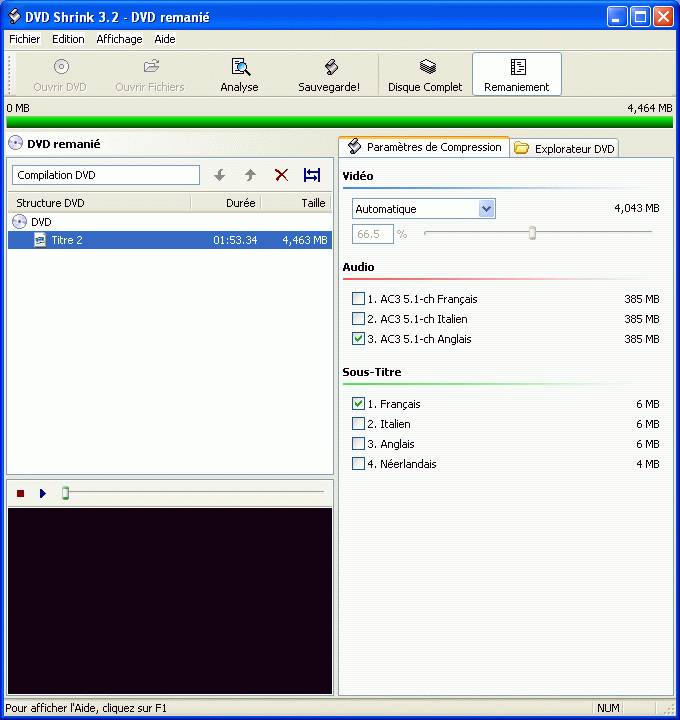Open the Edition menu
680x720 pixels.
tap(68, 39)
